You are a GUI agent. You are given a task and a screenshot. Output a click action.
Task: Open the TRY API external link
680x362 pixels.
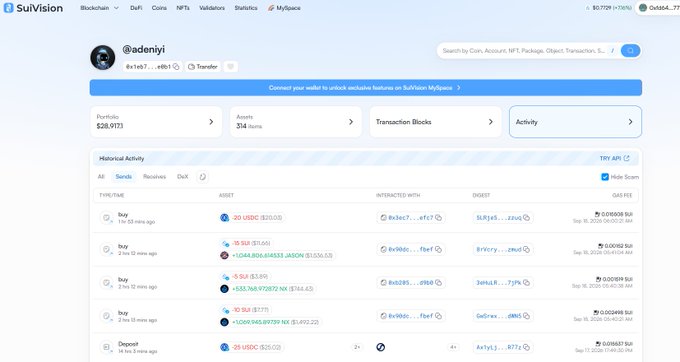tap(614, 158)
